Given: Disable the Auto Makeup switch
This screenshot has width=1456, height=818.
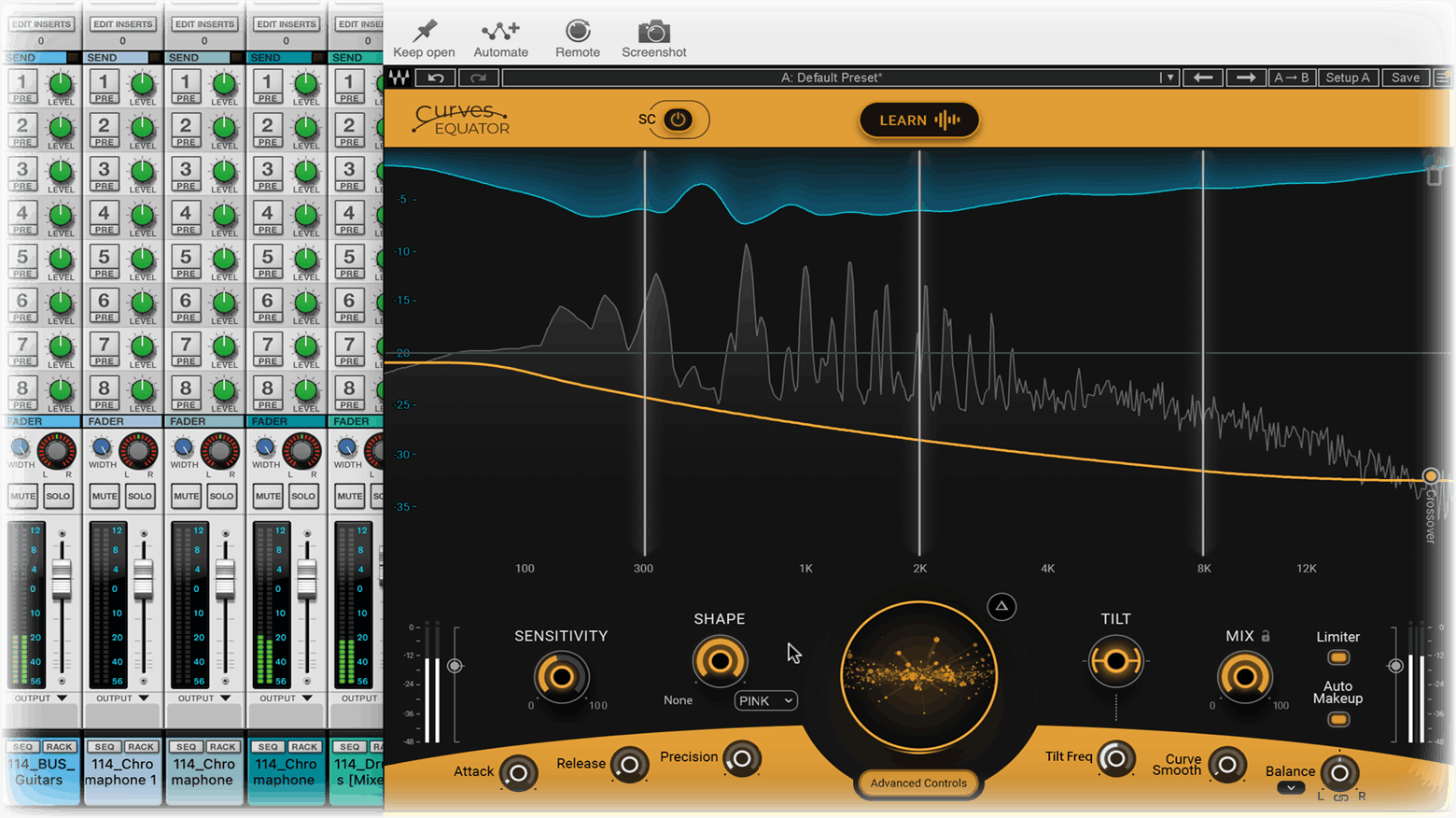Looking at the screenshot, I should click(x=1338, y=720).
